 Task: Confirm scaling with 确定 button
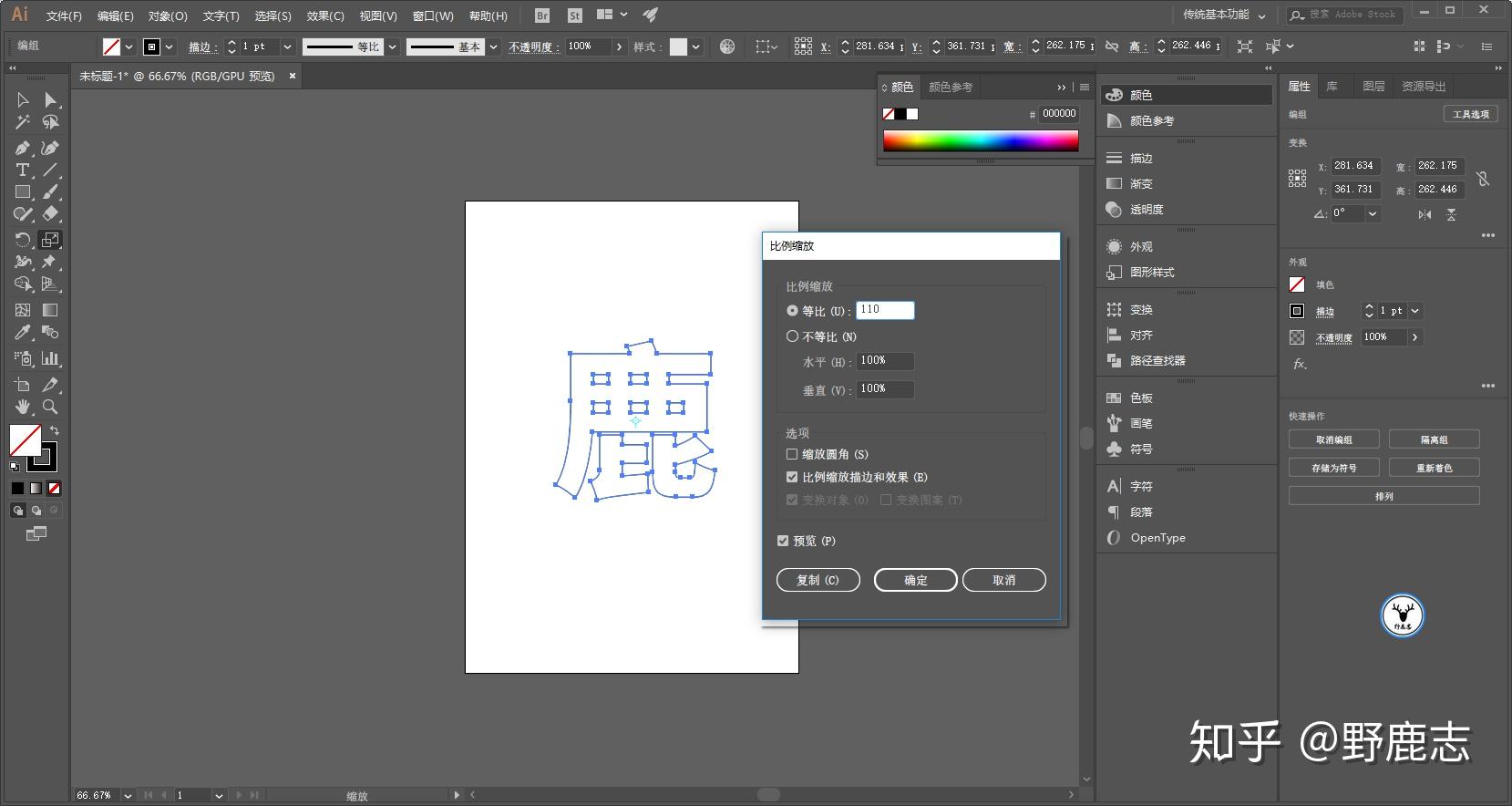click(x=915, y=580)
